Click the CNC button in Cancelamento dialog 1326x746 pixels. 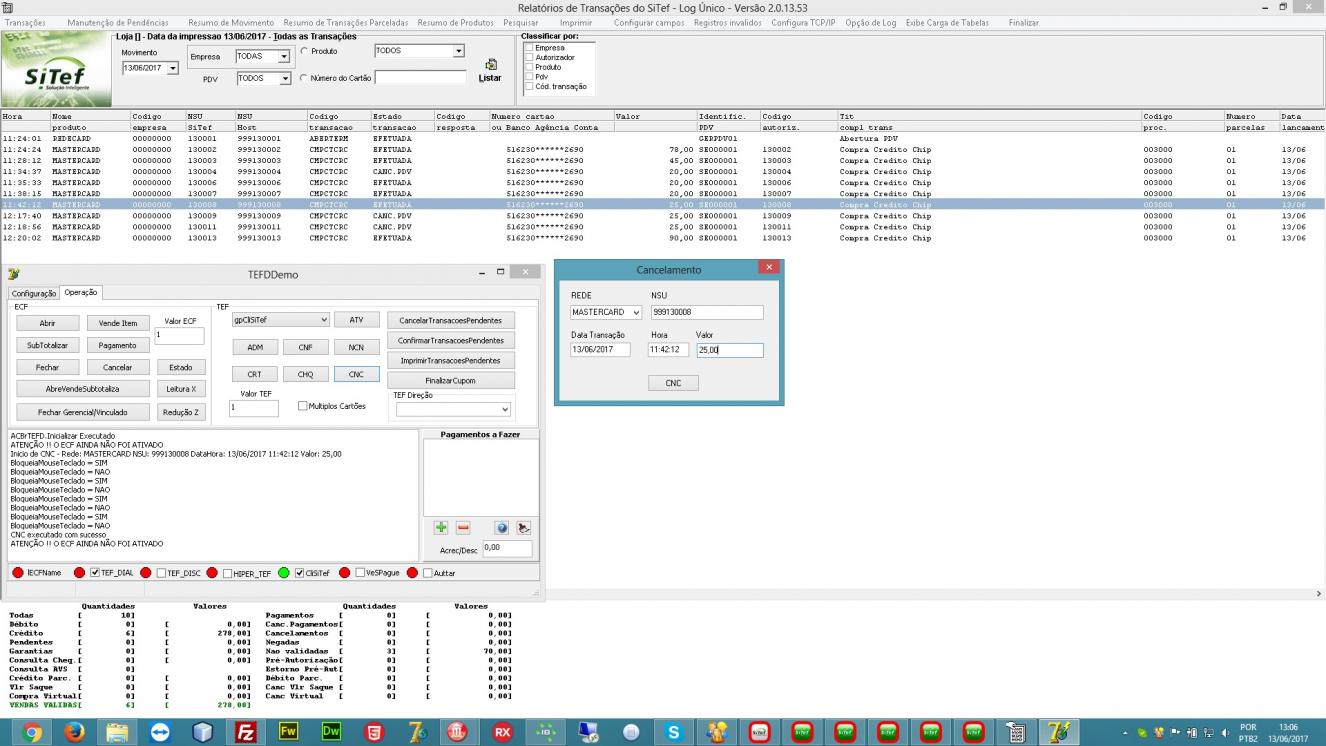point(673,383)
